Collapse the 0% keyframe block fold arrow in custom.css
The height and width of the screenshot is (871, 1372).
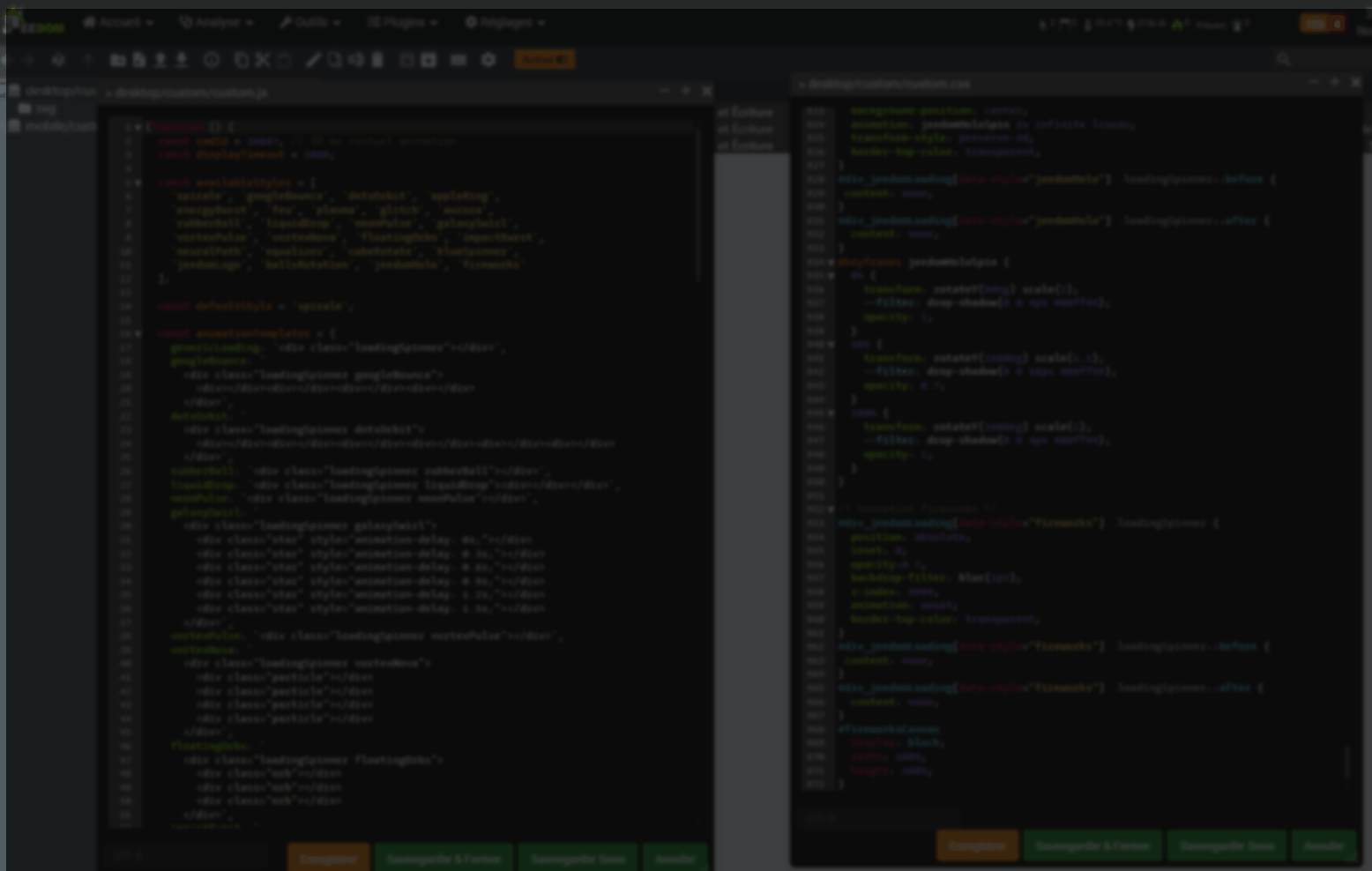coord(831,275)
